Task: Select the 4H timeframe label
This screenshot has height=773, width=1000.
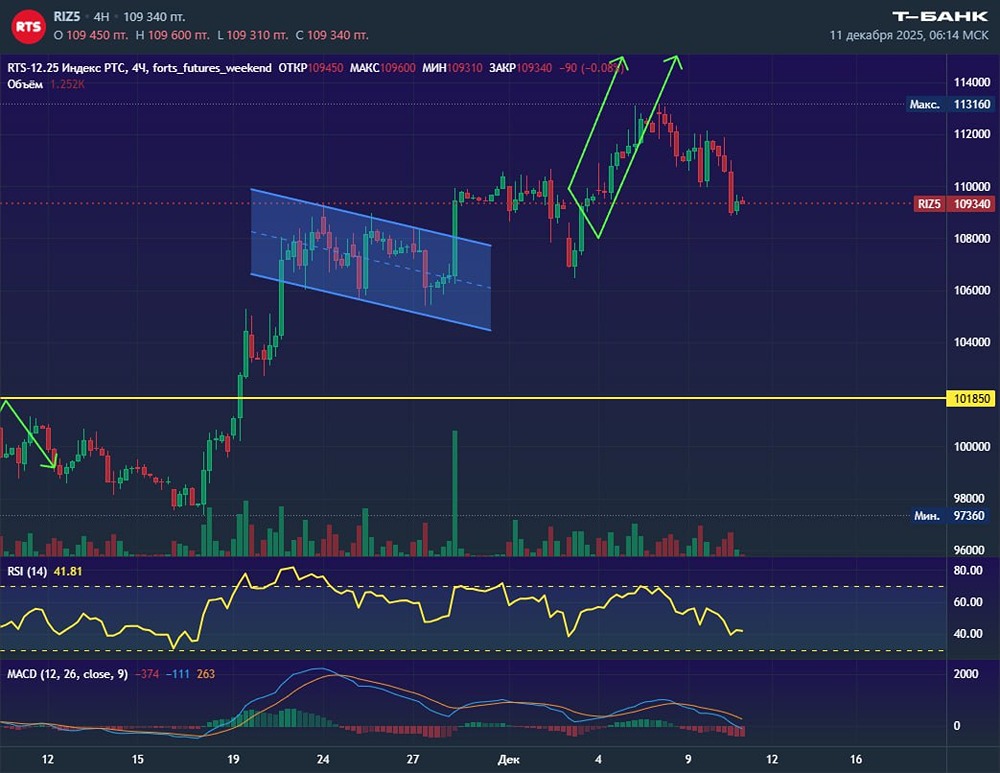Action: 101,17
